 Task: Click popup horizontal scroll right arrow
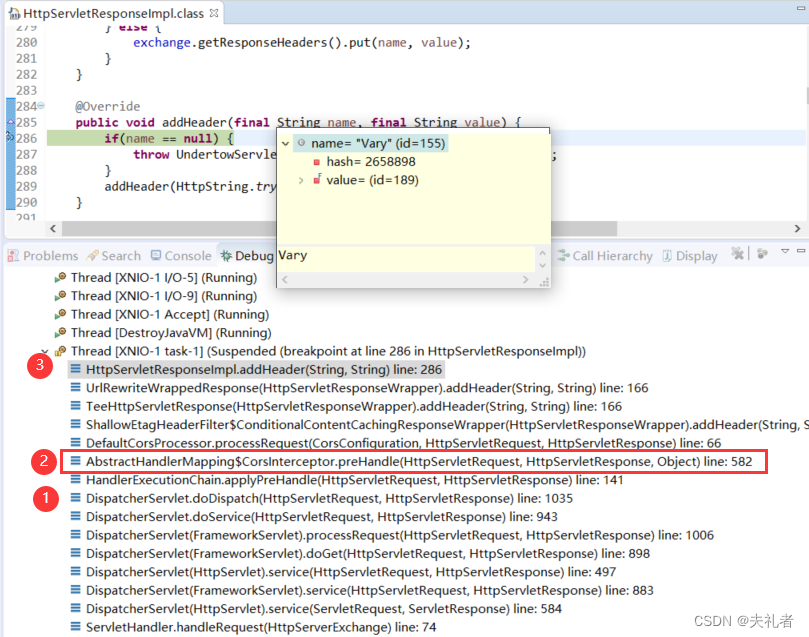tap(525, 280)
